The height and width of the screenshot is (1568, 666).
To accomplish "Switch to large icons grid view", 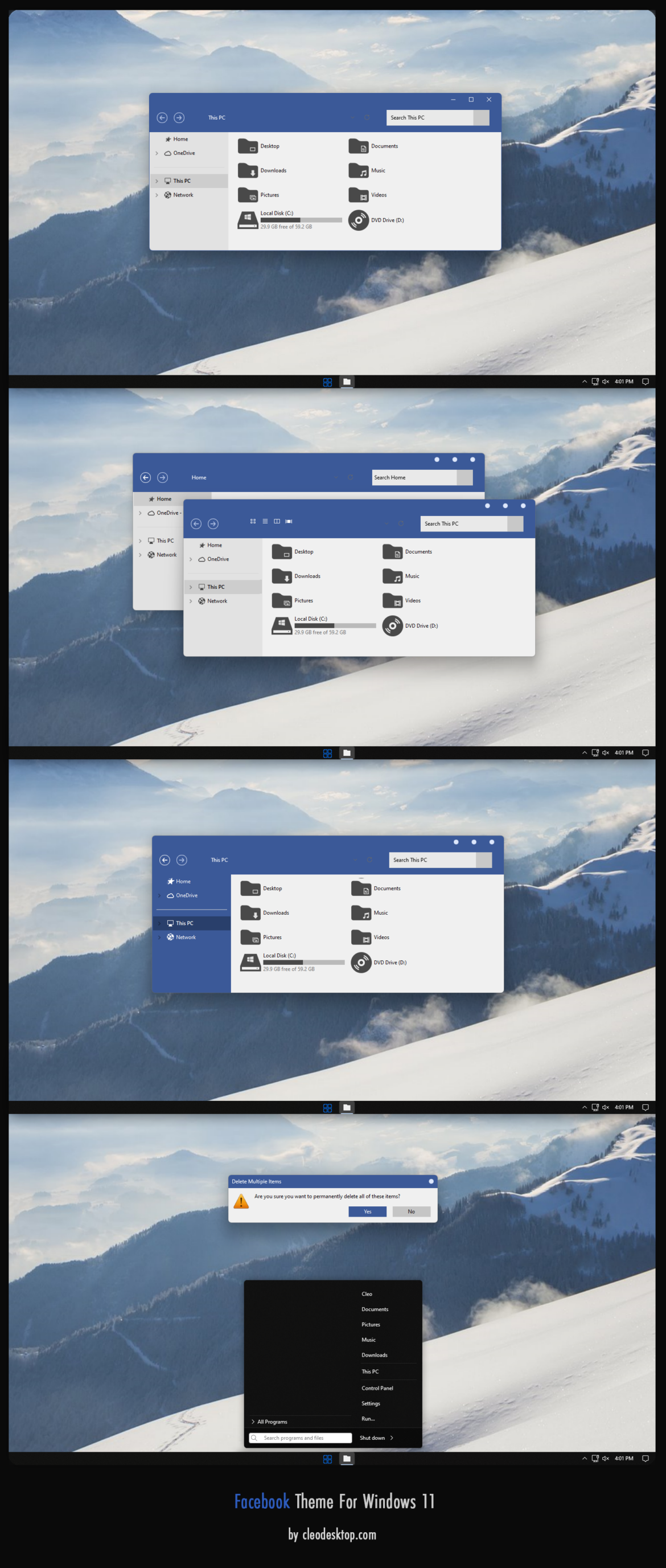I will (x=253, y=521).
